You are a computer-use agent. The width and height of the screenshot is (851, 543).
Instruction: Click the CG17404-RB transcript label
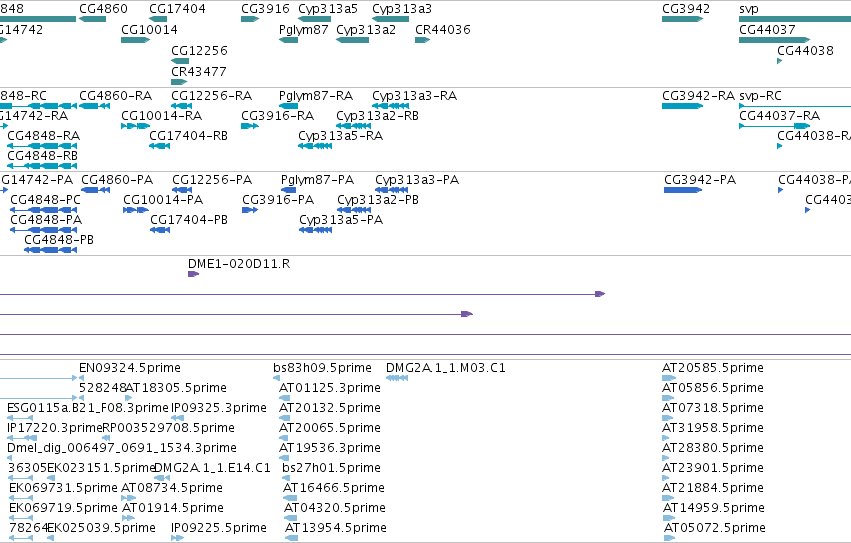188,136
